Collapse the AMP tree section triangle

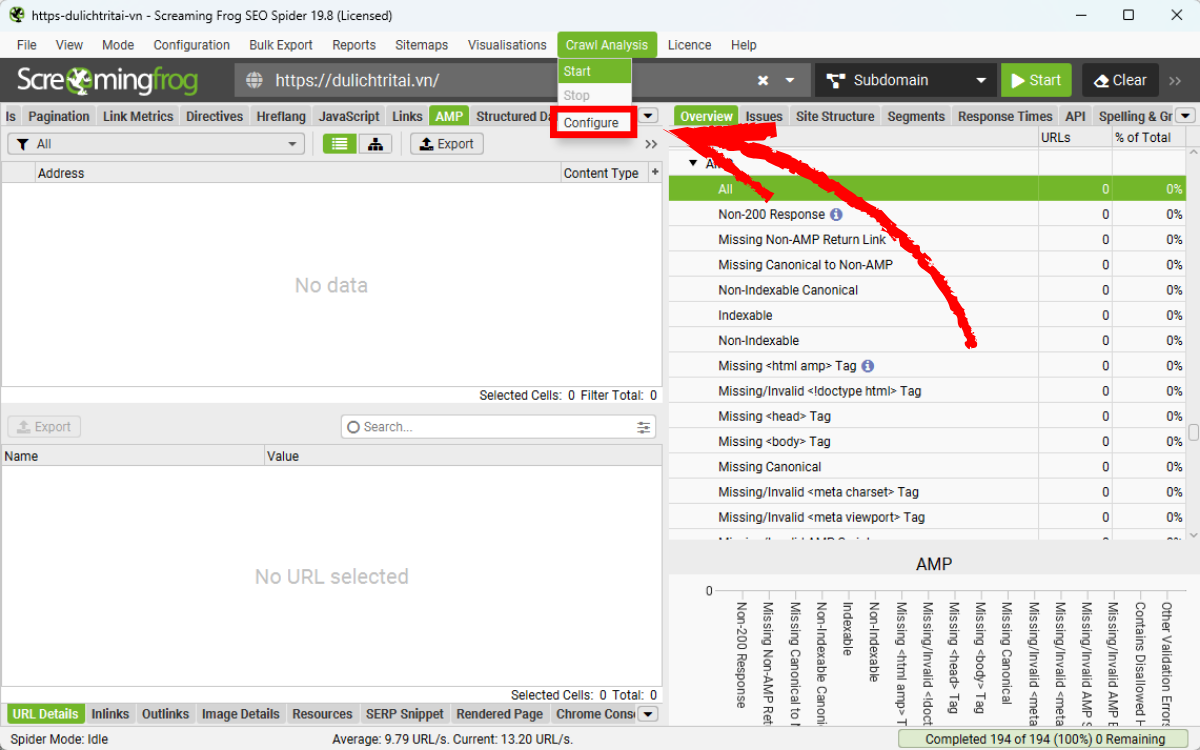click(x=693, y=163)
